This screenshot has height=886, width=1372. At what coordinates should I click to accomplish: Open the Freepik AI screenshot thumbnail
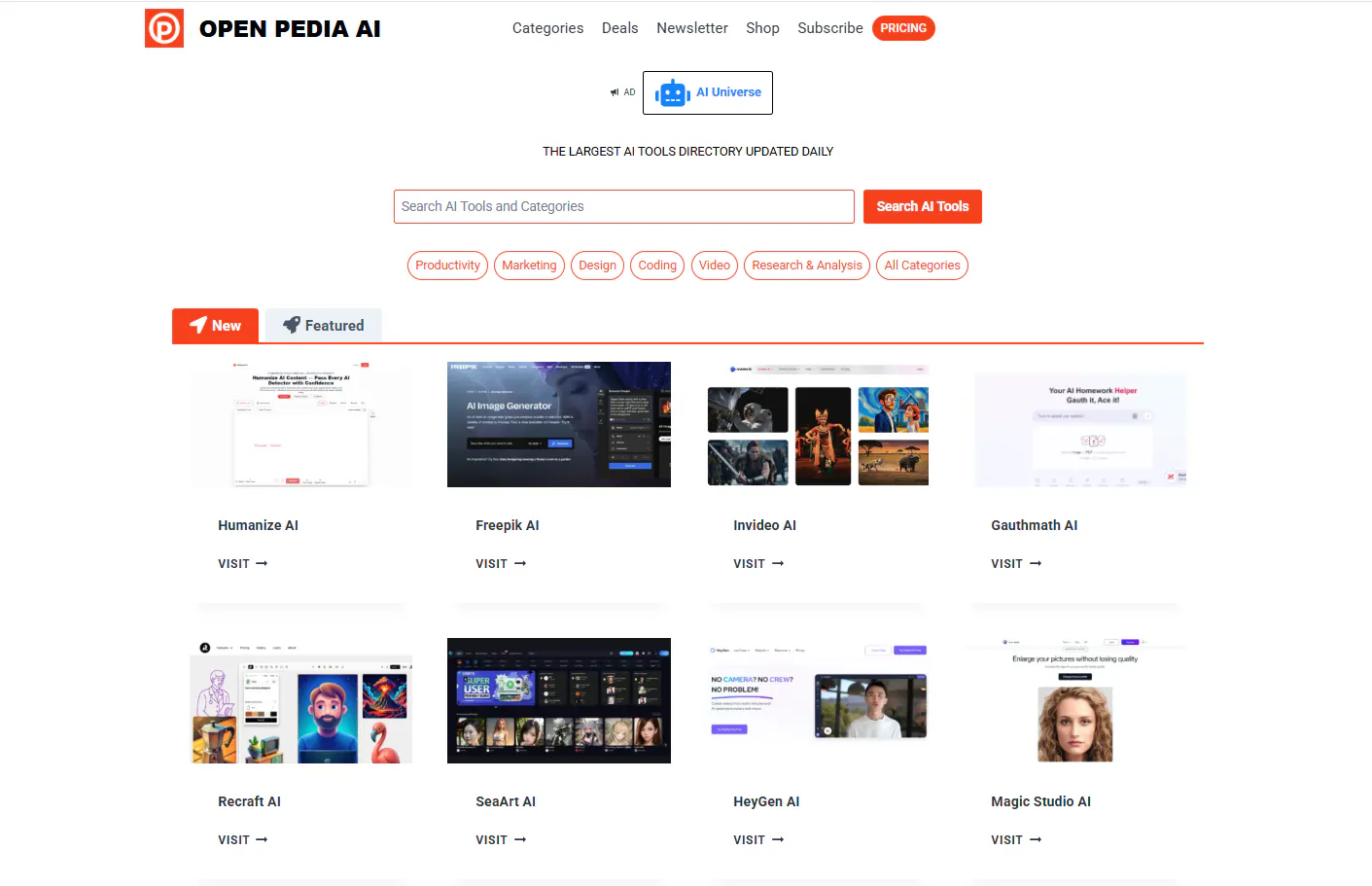click(x=559, y=425)
